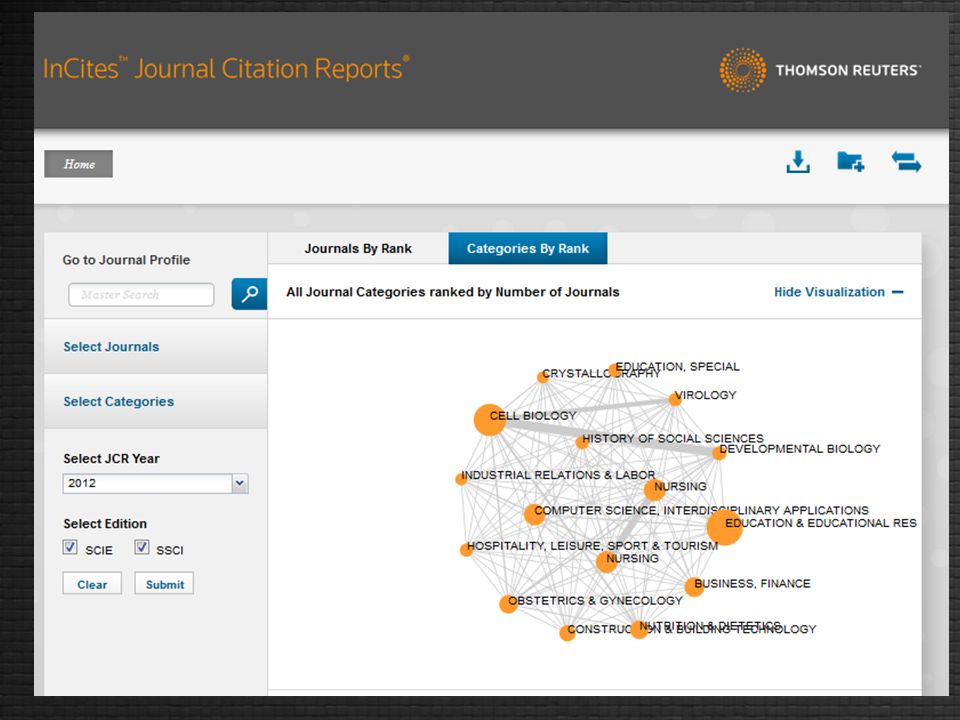Select the History of Social Sciences node
The height and width of the screenshot is (720, 960).
coord(582,442)
